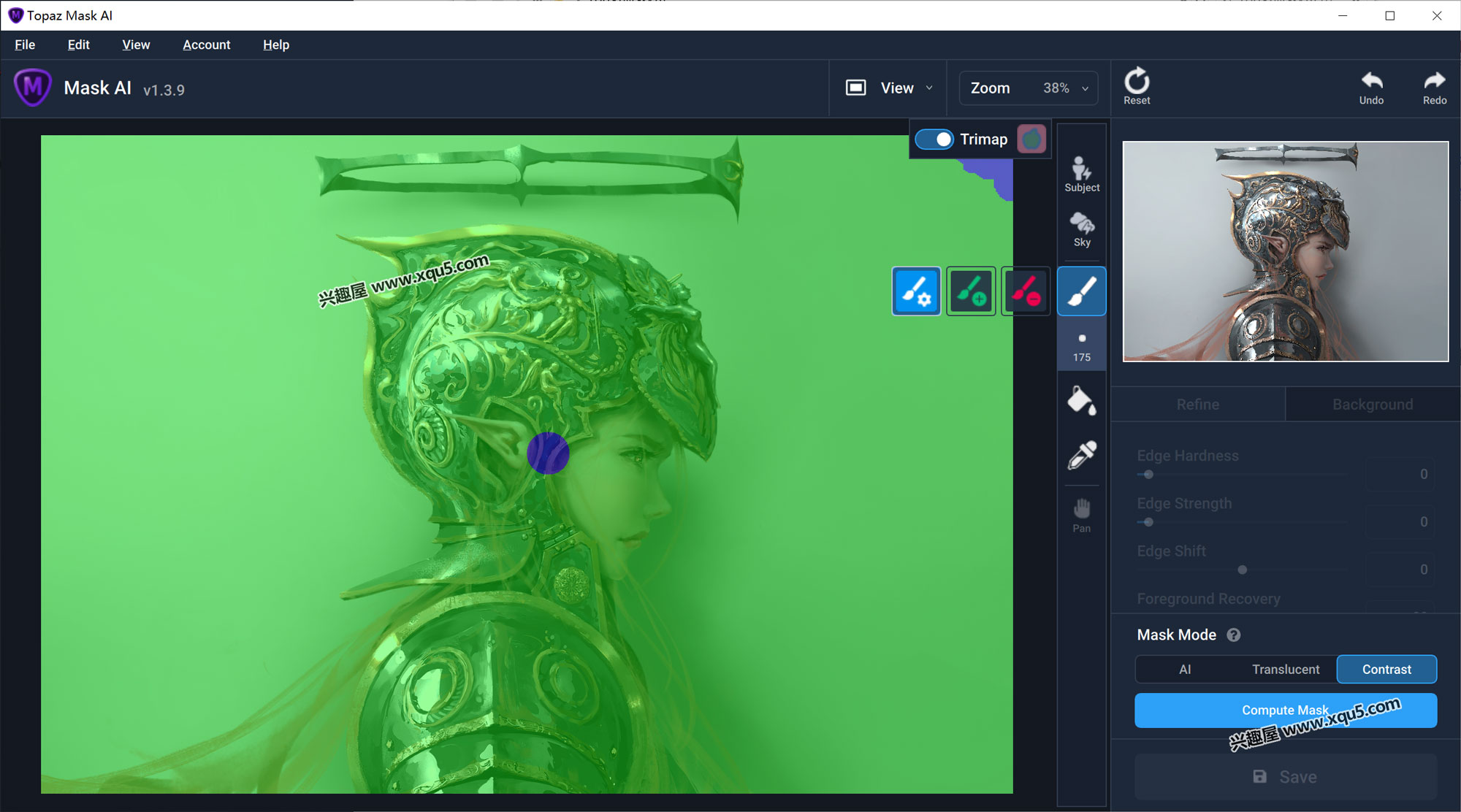Select AI mask mode
The width and height of the screenshot is (1461, 812).
pos(1185,669)
